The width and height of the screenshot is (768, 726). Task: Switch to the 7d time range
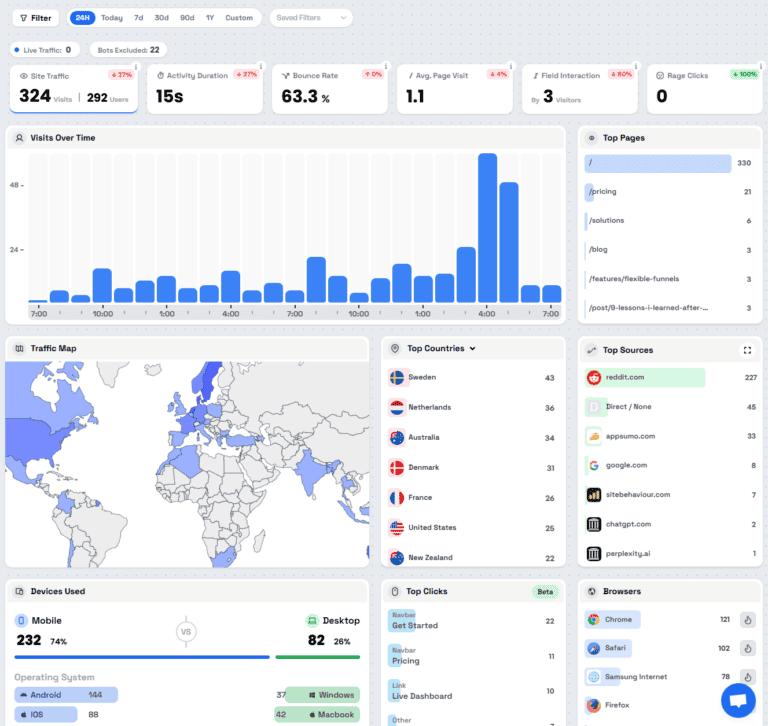[139, 18]
